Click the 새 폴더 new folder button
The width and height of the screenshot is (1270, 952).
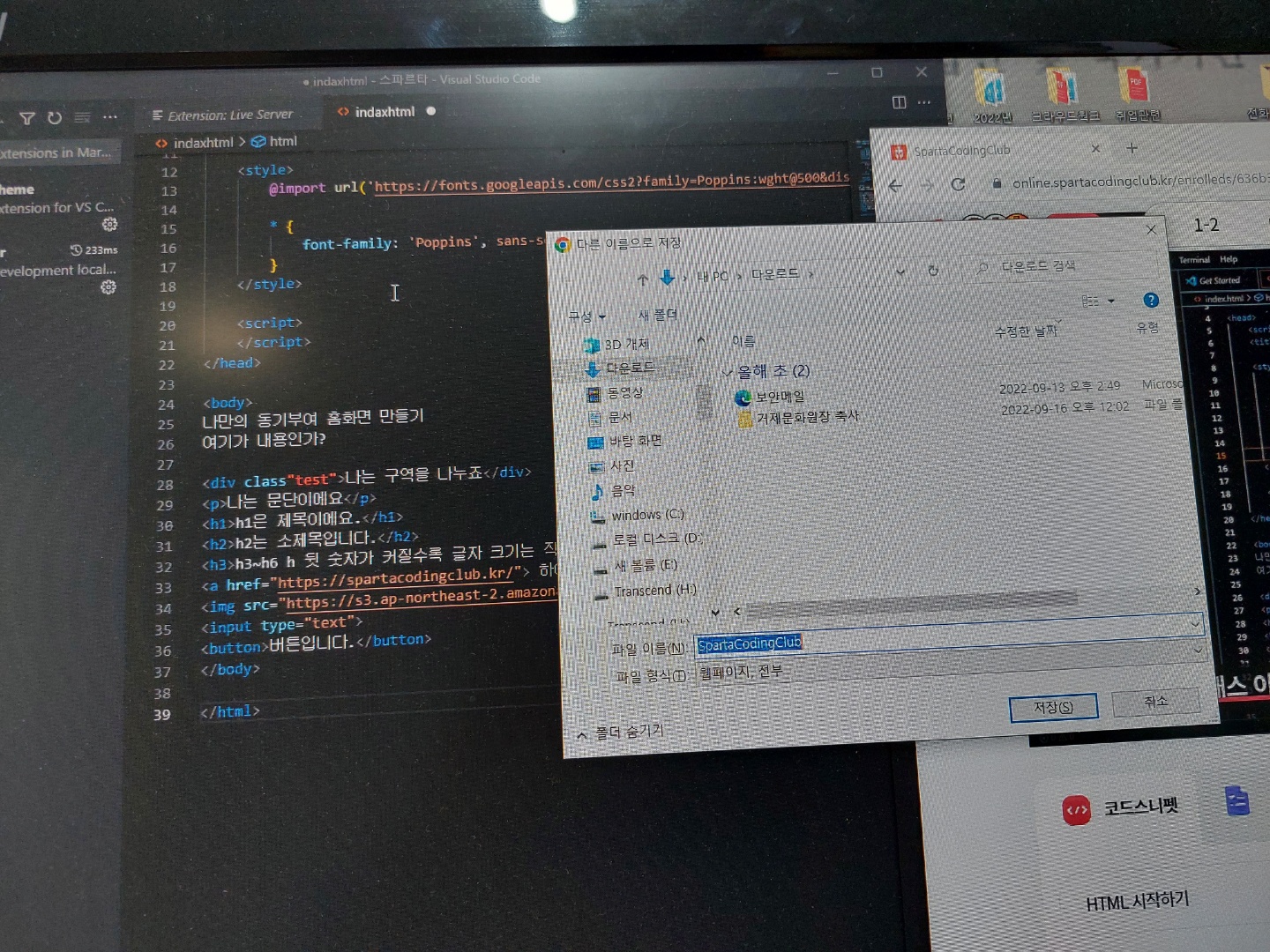[x=657, y=315]
